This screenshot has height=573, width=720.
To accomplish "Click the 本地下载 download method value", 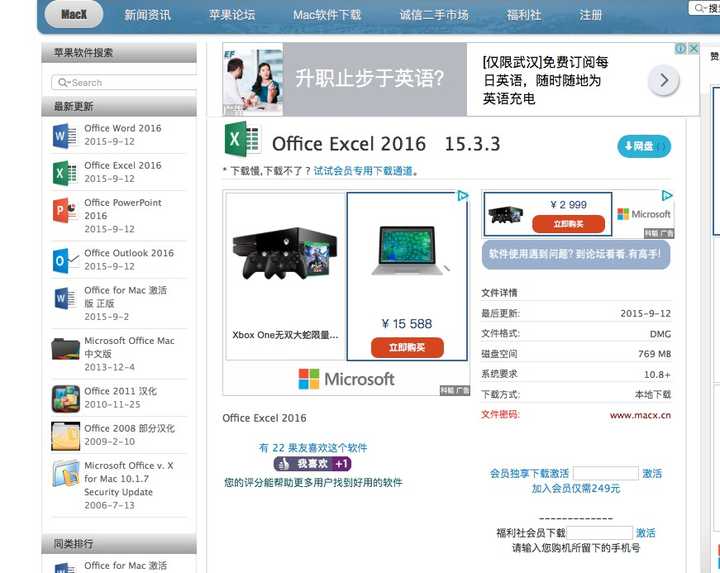I will [652, 394].
